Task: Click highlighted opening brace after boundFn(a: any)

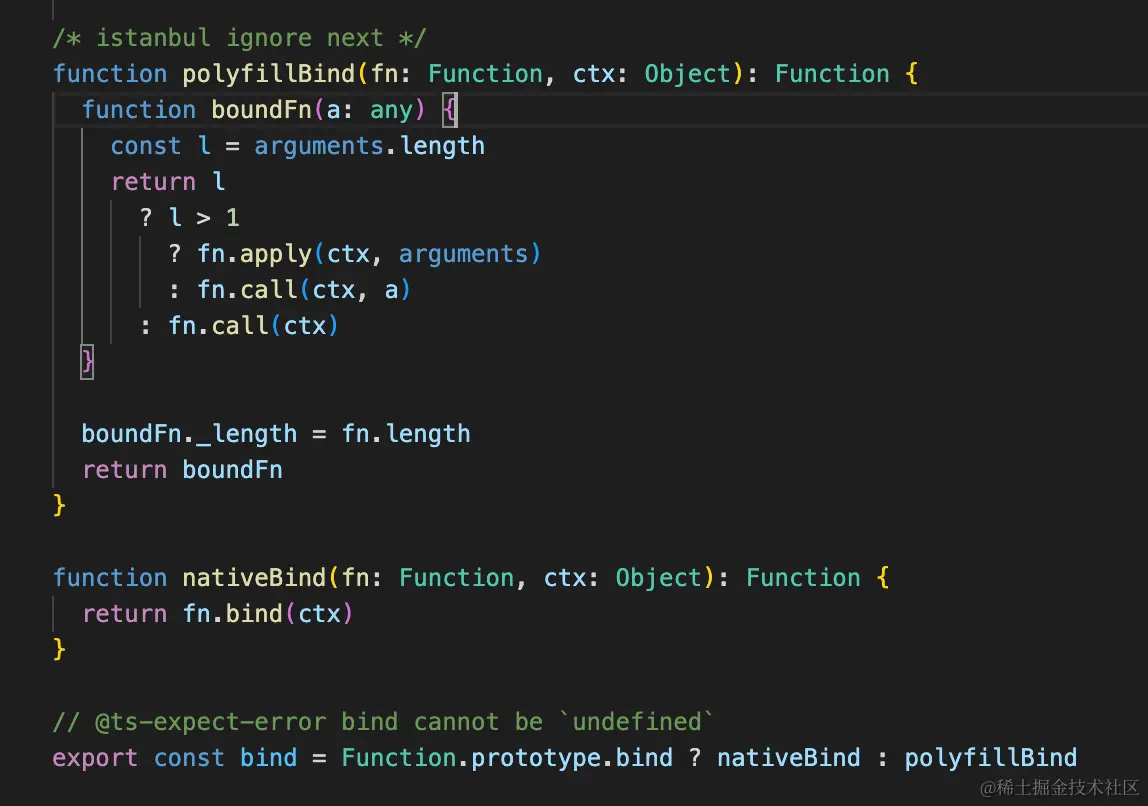Action: pyautogui.click(x=450, y=110)
